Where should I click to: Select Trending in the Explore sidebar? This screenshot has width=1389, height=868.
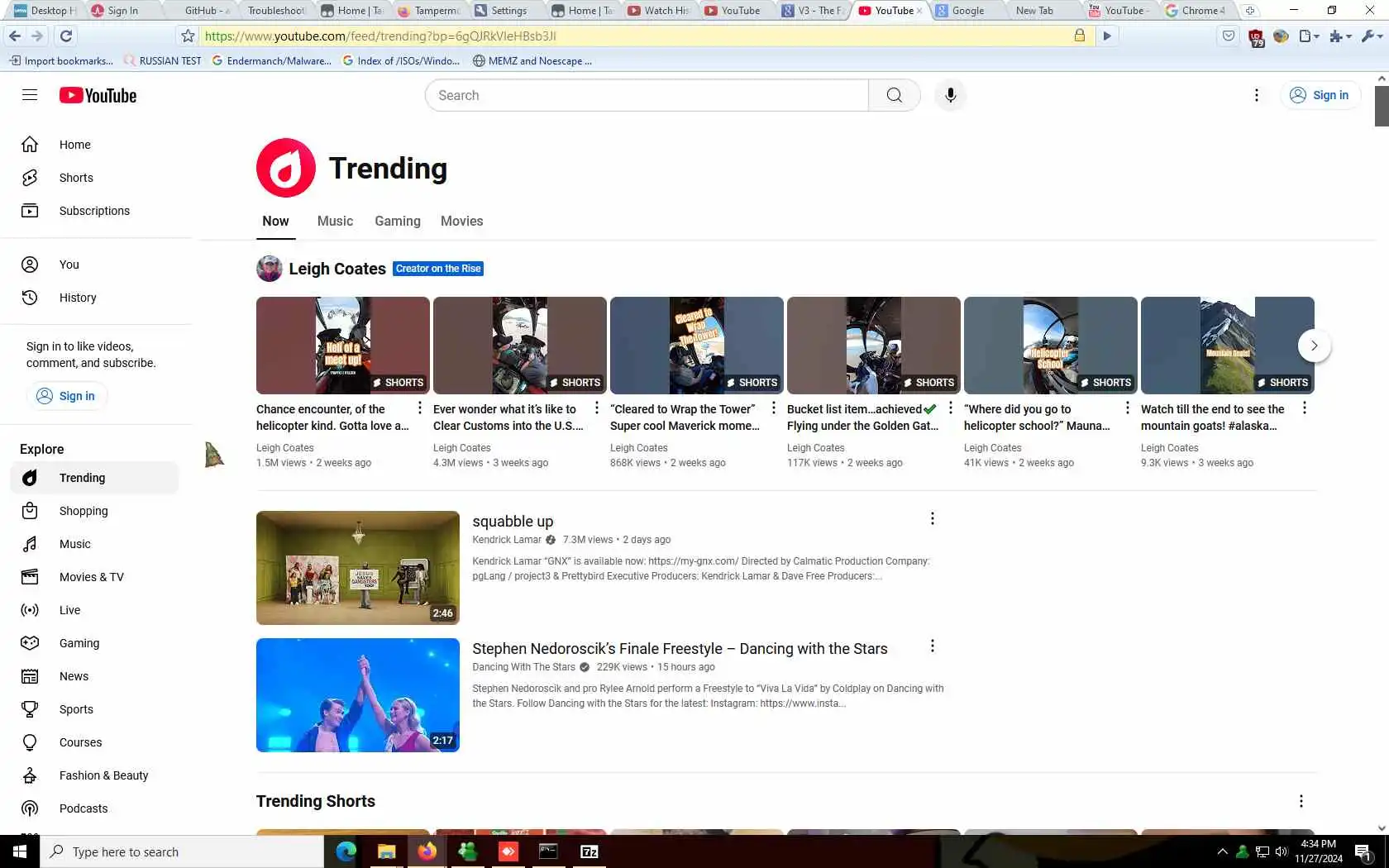point(96,478)
